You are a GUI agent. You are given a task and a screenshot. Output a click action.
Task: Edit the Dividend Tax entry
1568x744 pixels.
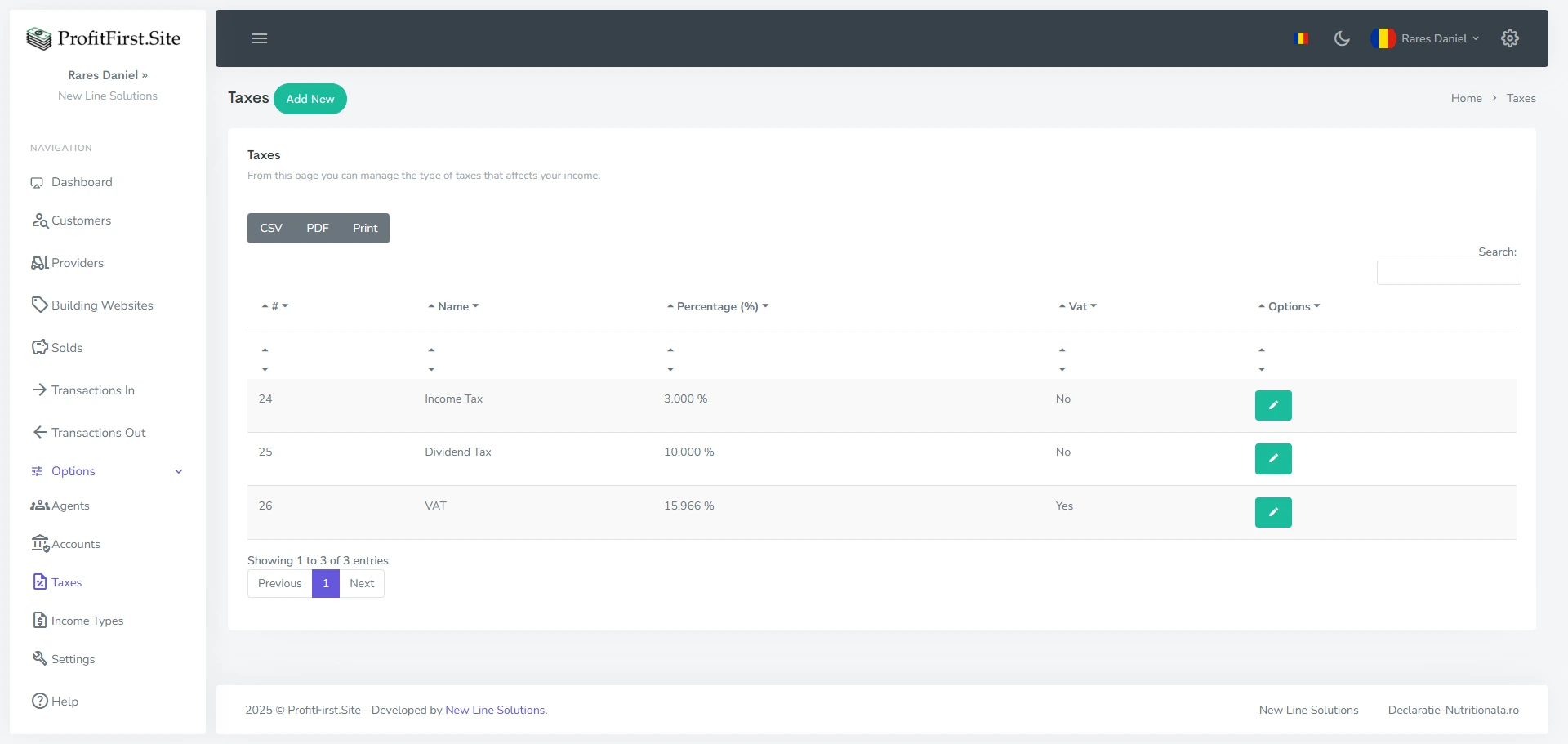tap(1272, 459)
